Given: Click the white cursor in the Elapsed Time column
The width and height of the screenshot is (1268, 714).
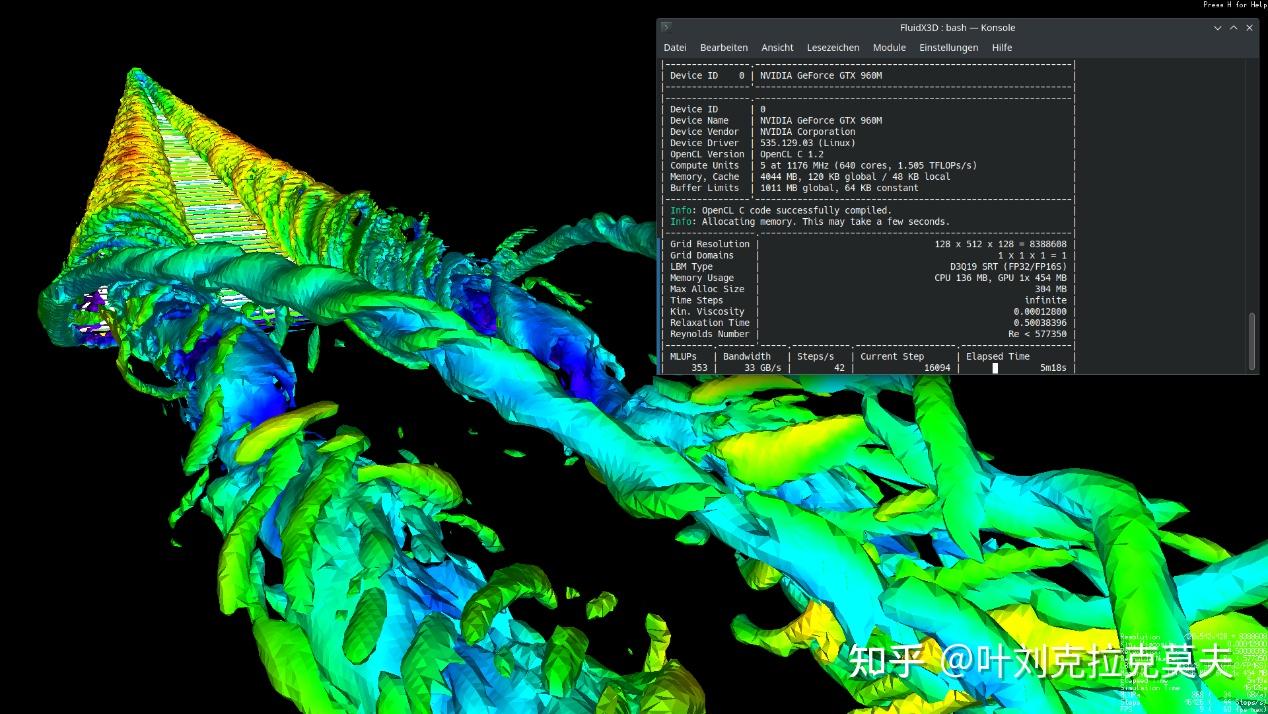Looking at the screenshot, I should (995, 367).
